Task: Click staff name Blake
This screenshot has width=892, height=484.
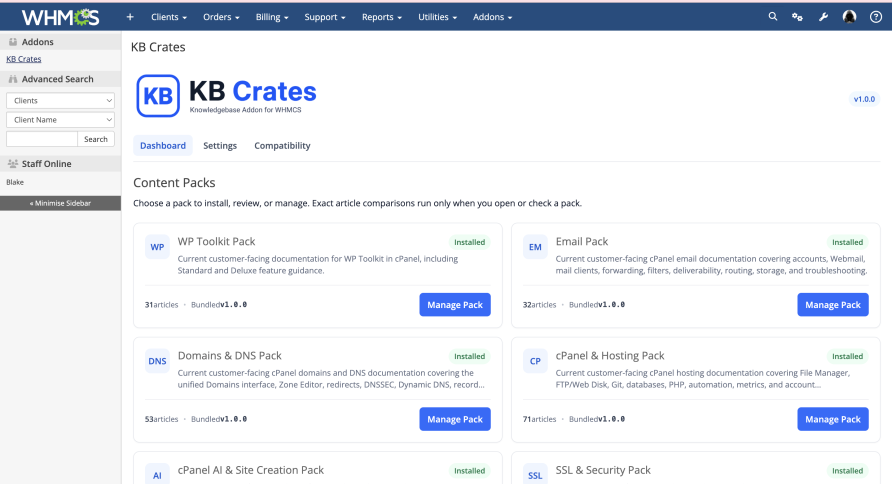Action: click(x=15, y=183)
